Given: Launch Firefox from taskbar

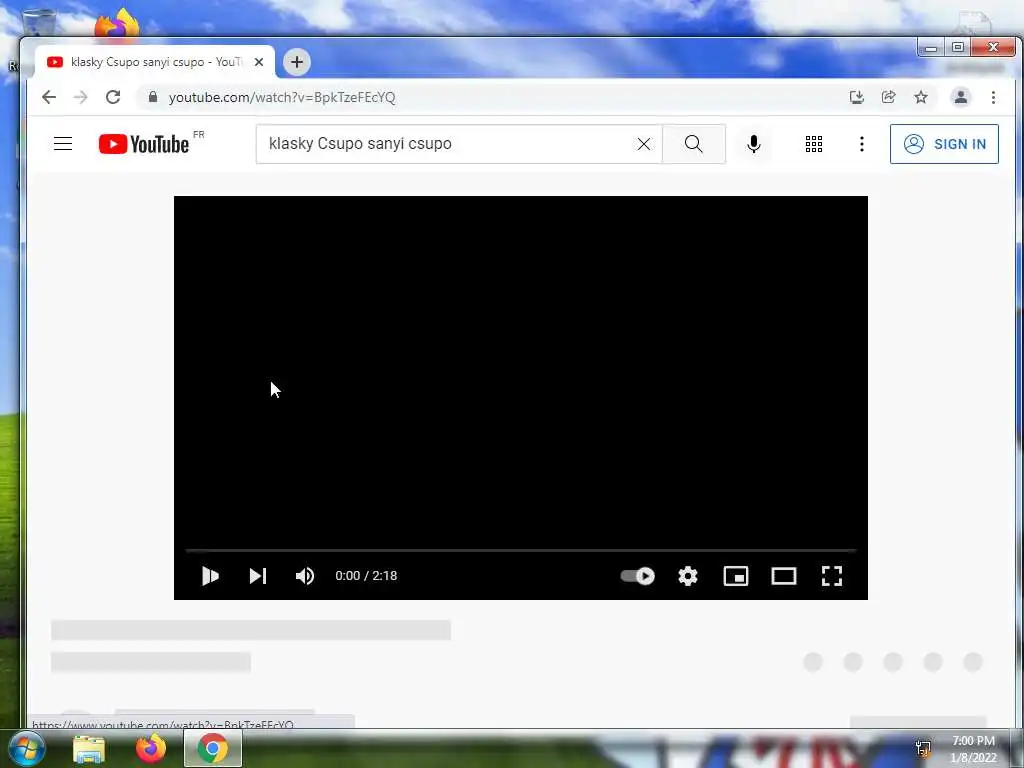Looking at the screenshot, I should coord(151,748).
